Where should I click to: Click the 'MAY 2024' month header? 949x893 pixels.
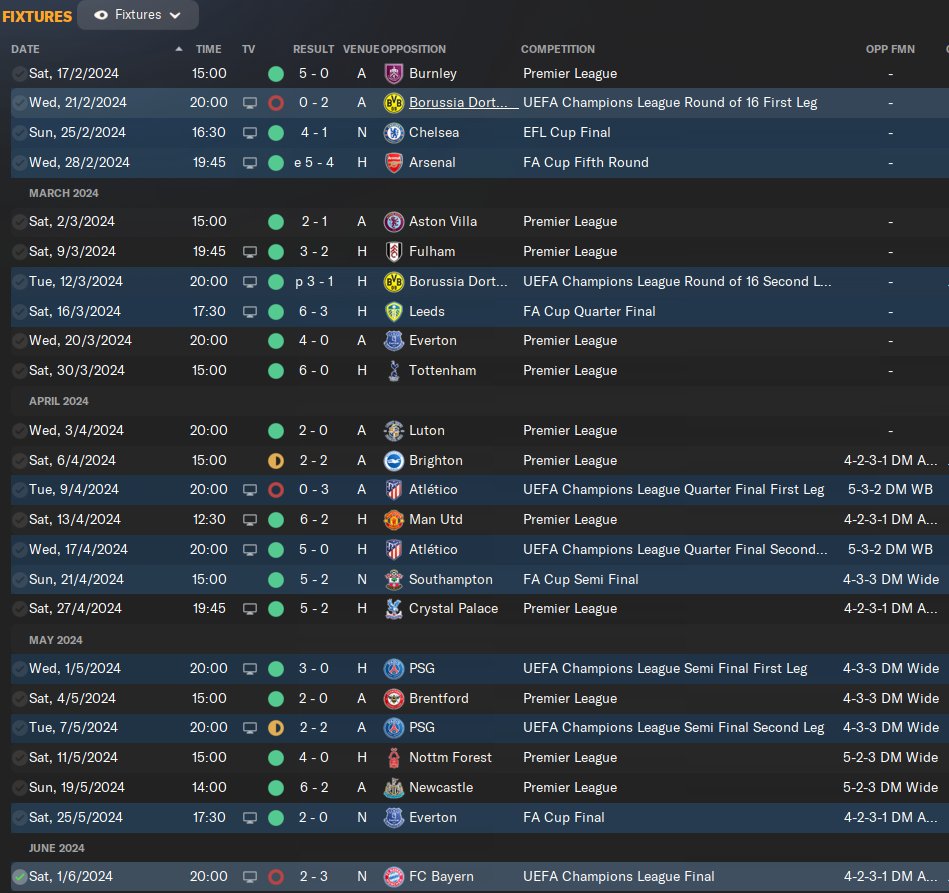point(56,640)
